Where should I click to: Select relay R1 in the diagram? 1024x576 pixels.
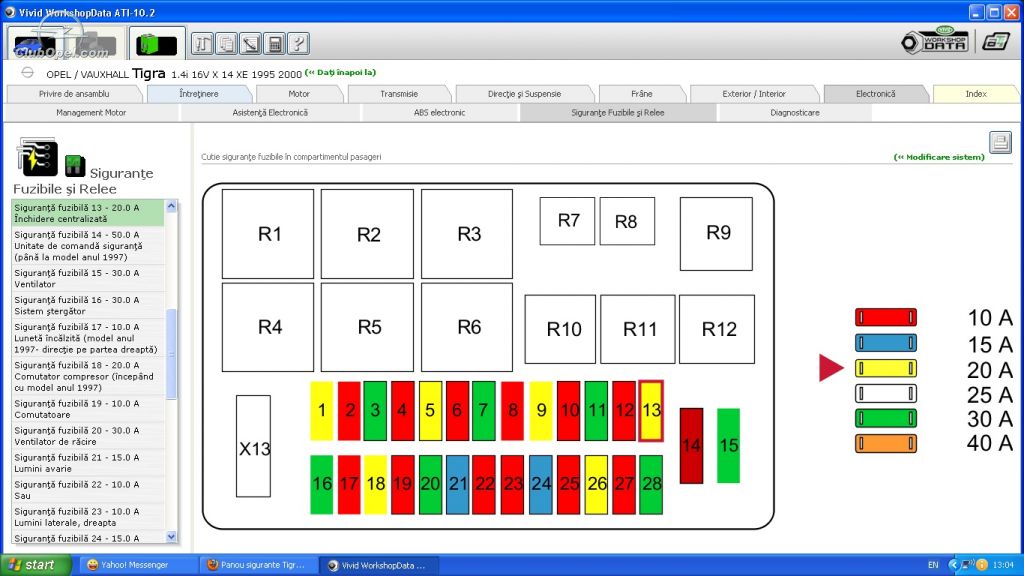tap(268, 234)
